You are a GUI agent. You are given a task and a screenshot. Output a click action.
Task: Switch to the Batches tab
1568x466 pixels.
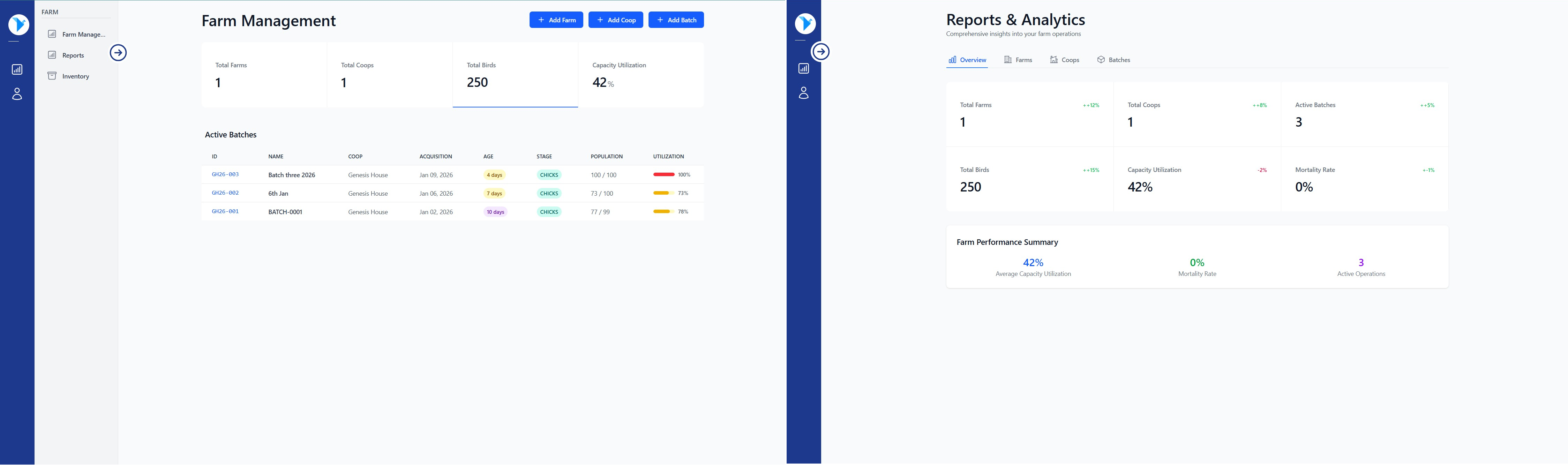1113,60
